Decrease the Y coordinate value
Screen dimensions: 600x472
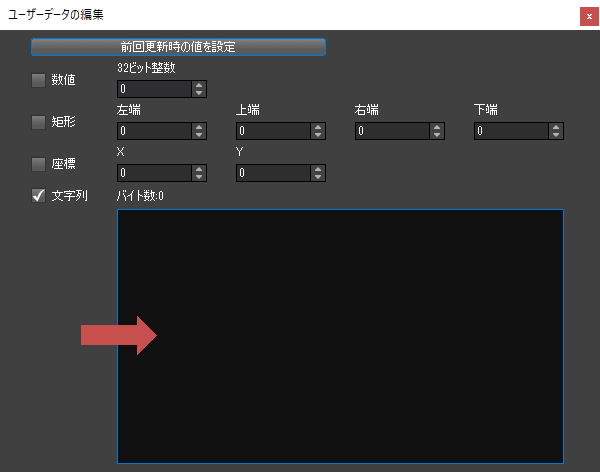click(x=318, y=177)
